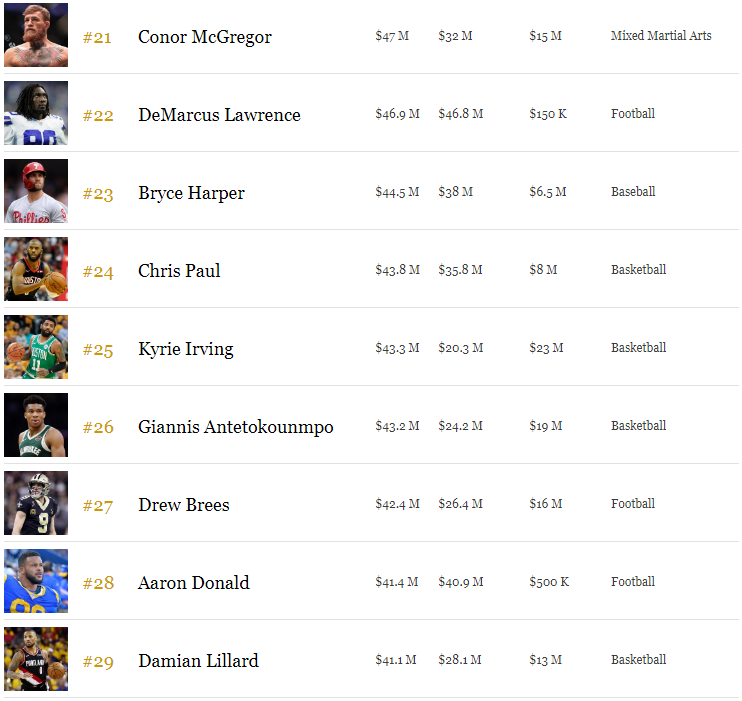Open Giannis Antetokounmpo's photo thumbnail
This screenshot has width=742, height=701.
point(36,425)
